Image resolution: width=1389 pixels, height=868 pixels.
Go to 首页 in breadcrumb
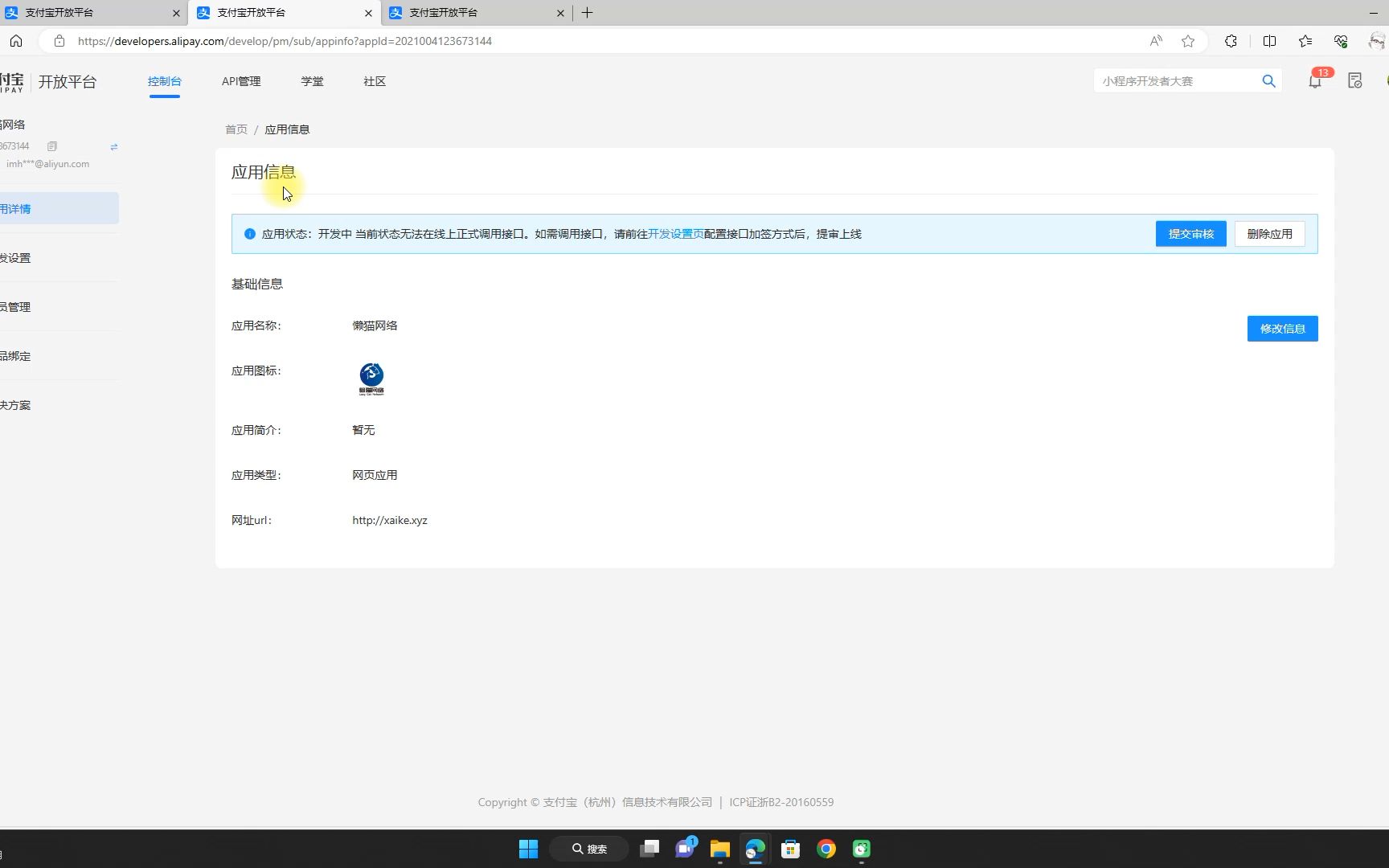236,129
